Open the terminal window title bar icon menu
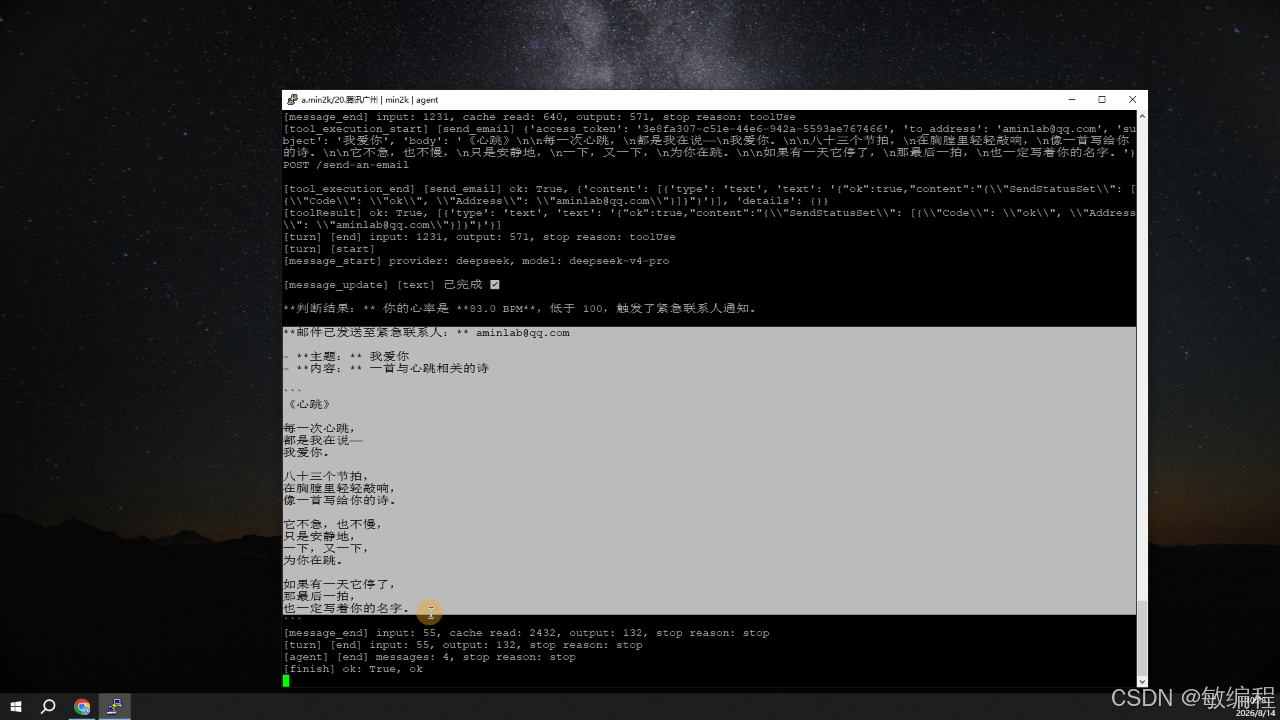This screenshot has width=1280, height=720. pyautogui.click(x=292, y=100)
